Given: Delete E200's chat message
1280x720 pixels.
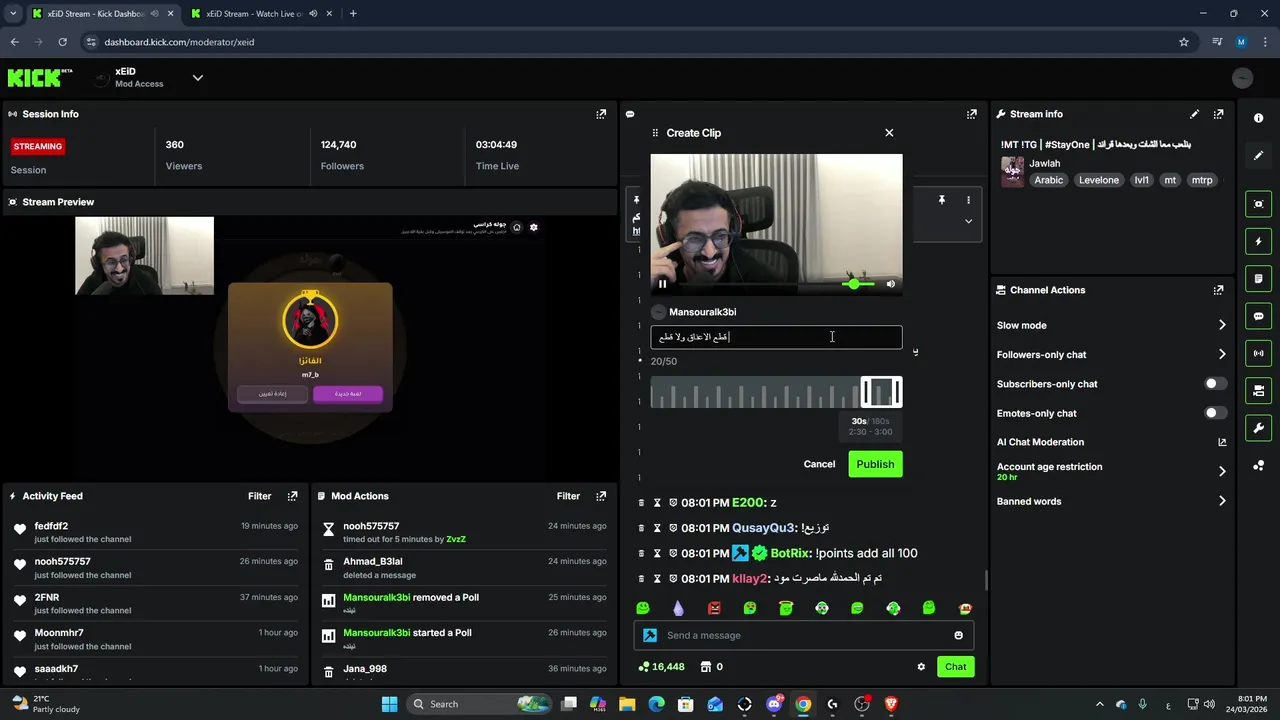Looking at the screenshot, I should 641,503.
